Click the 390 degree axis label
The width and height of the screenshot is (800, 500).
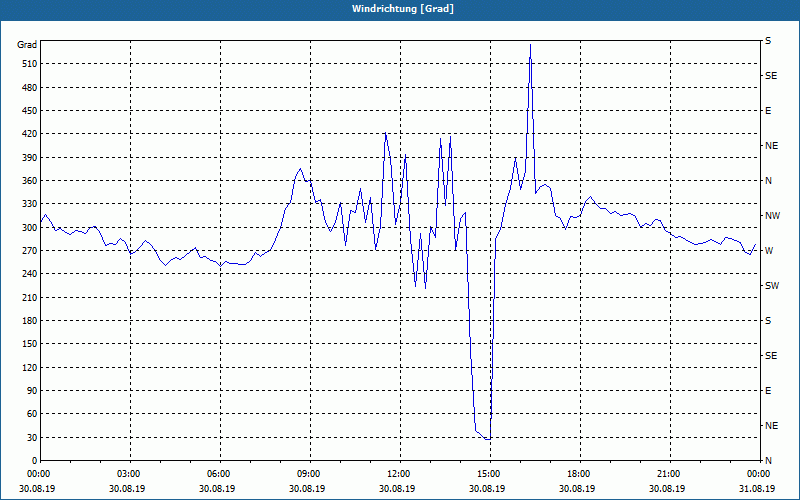pyautogui.click(x=30, y=158)
